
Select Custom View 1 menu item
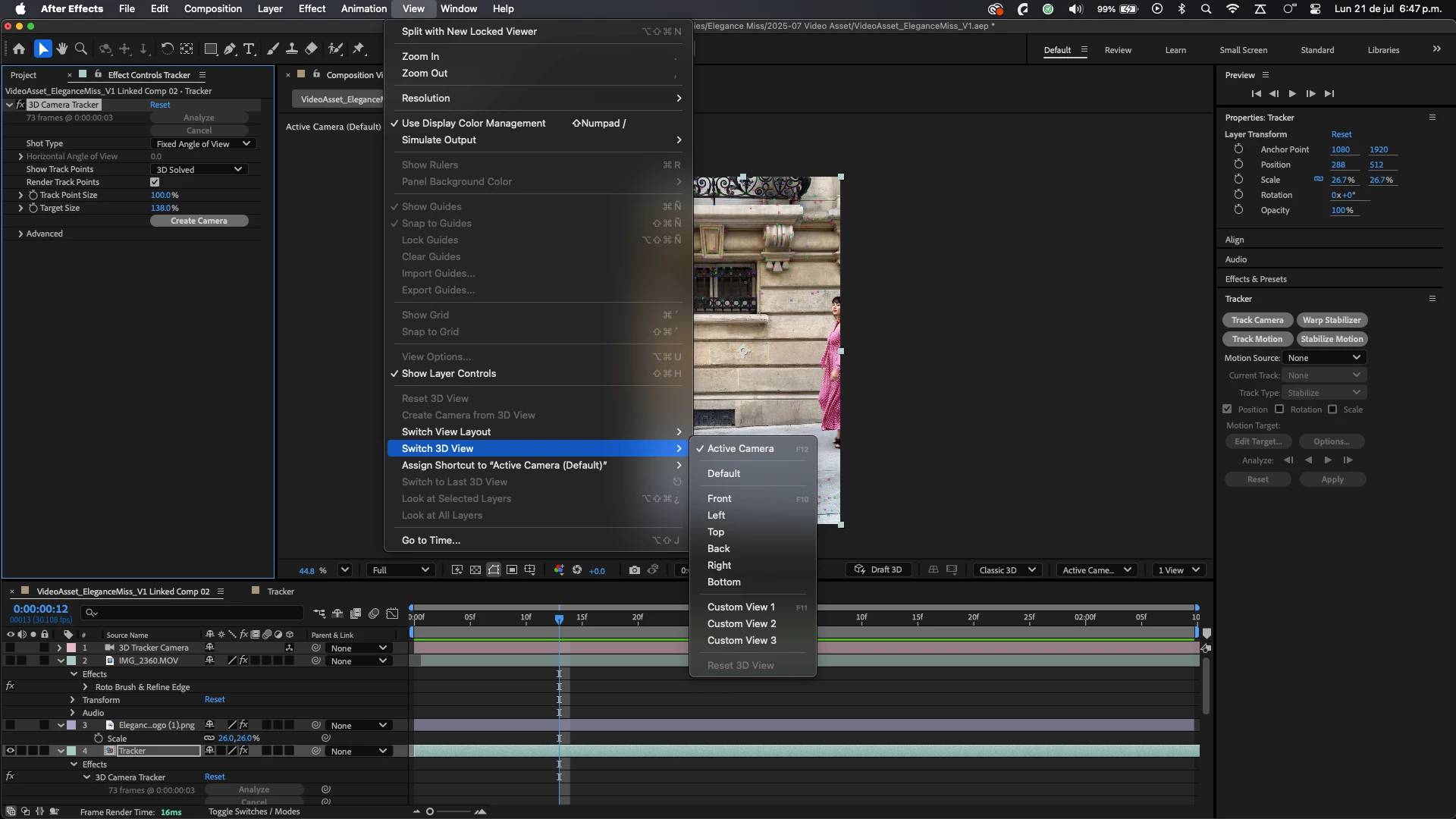741,607
